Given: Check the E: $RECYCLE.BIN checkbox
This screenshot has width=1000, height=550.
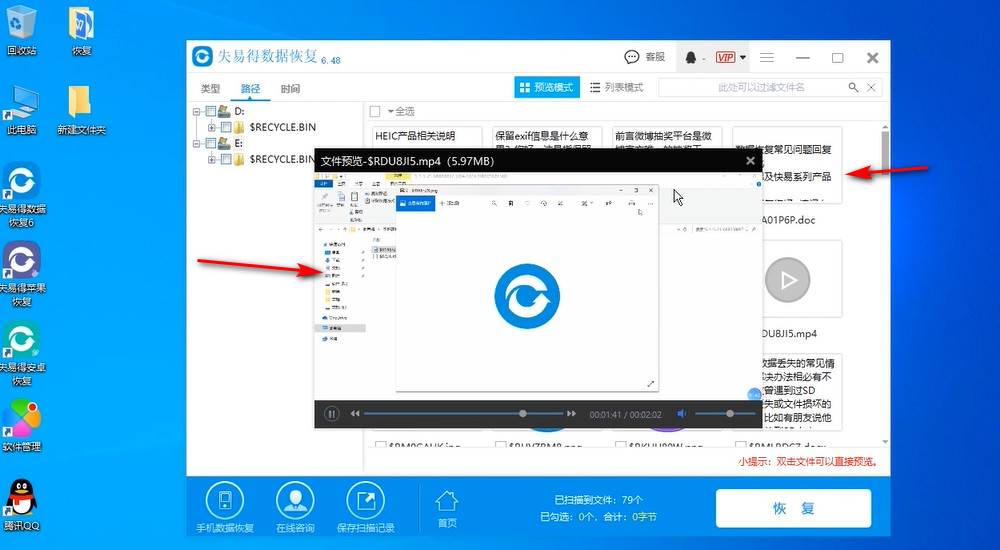Looking at the screenshot, I should [225, 160].
